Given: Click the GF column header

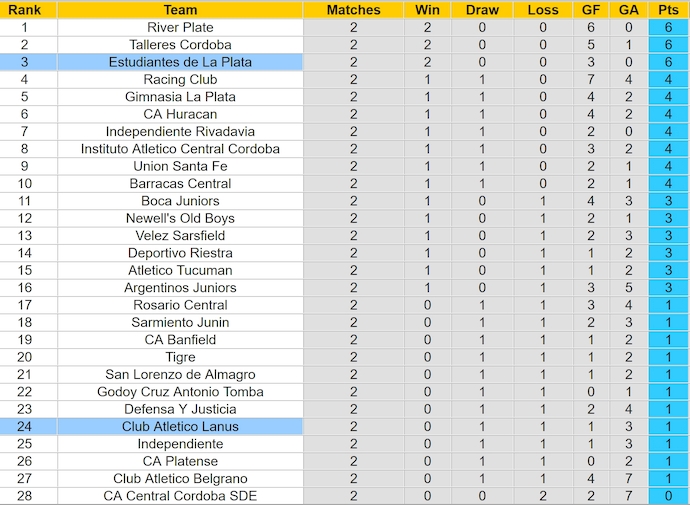Looking at the screenshot, I should click(x=591, y=10).
